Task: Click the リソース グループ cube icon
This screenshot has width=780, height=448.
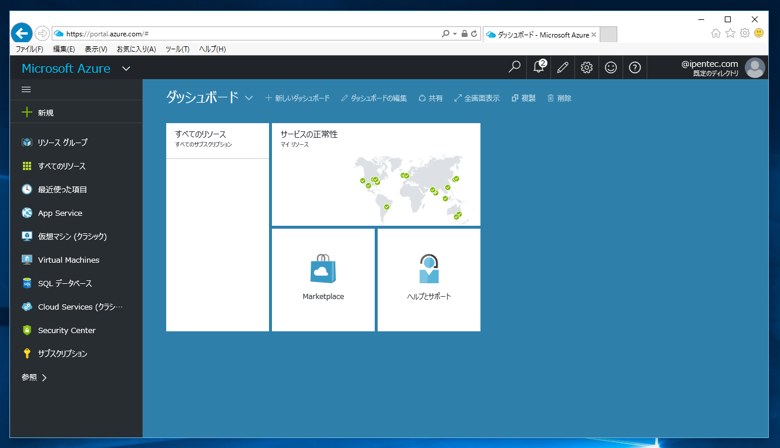Action: tap(27, 142)
